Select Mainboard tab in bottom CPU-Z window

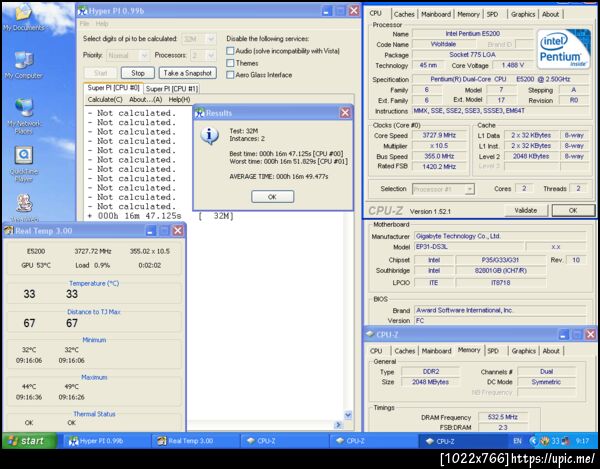pos(436,351)
